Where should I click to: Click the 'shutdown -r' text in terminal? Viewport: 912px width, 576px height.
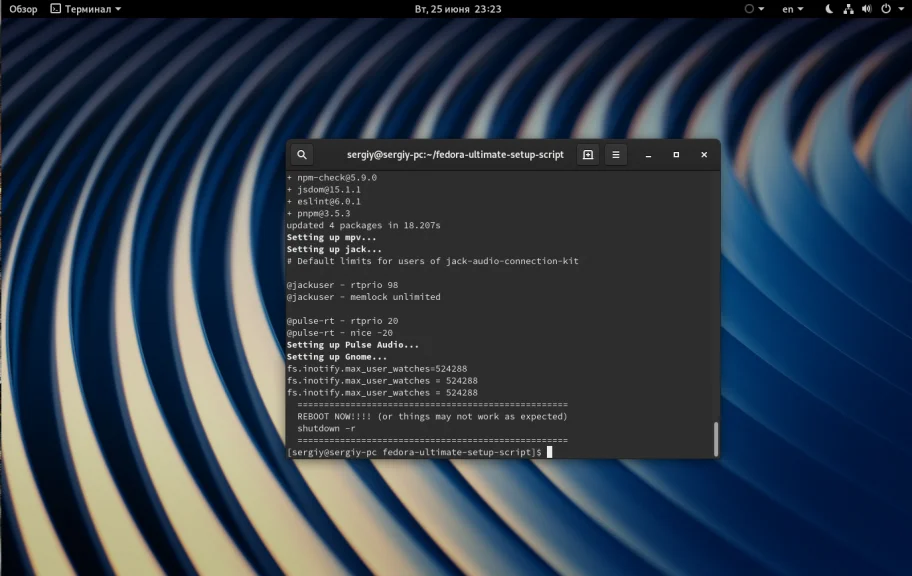326,428
